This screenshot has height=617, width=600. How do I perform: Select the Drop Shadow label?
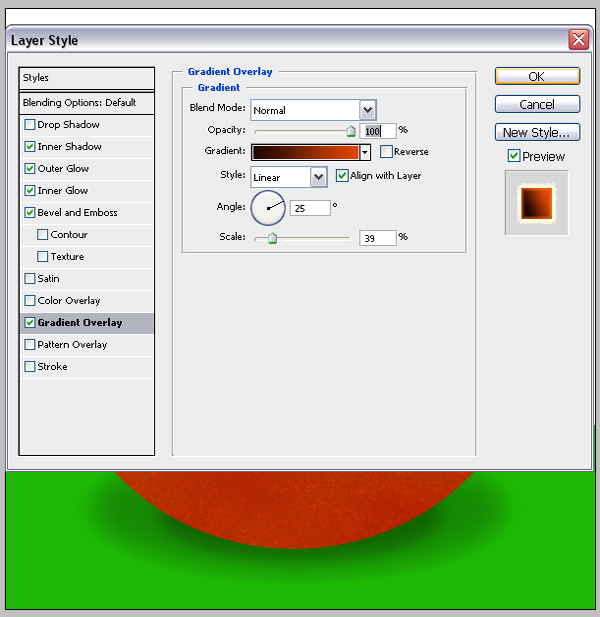pos(68,125)
